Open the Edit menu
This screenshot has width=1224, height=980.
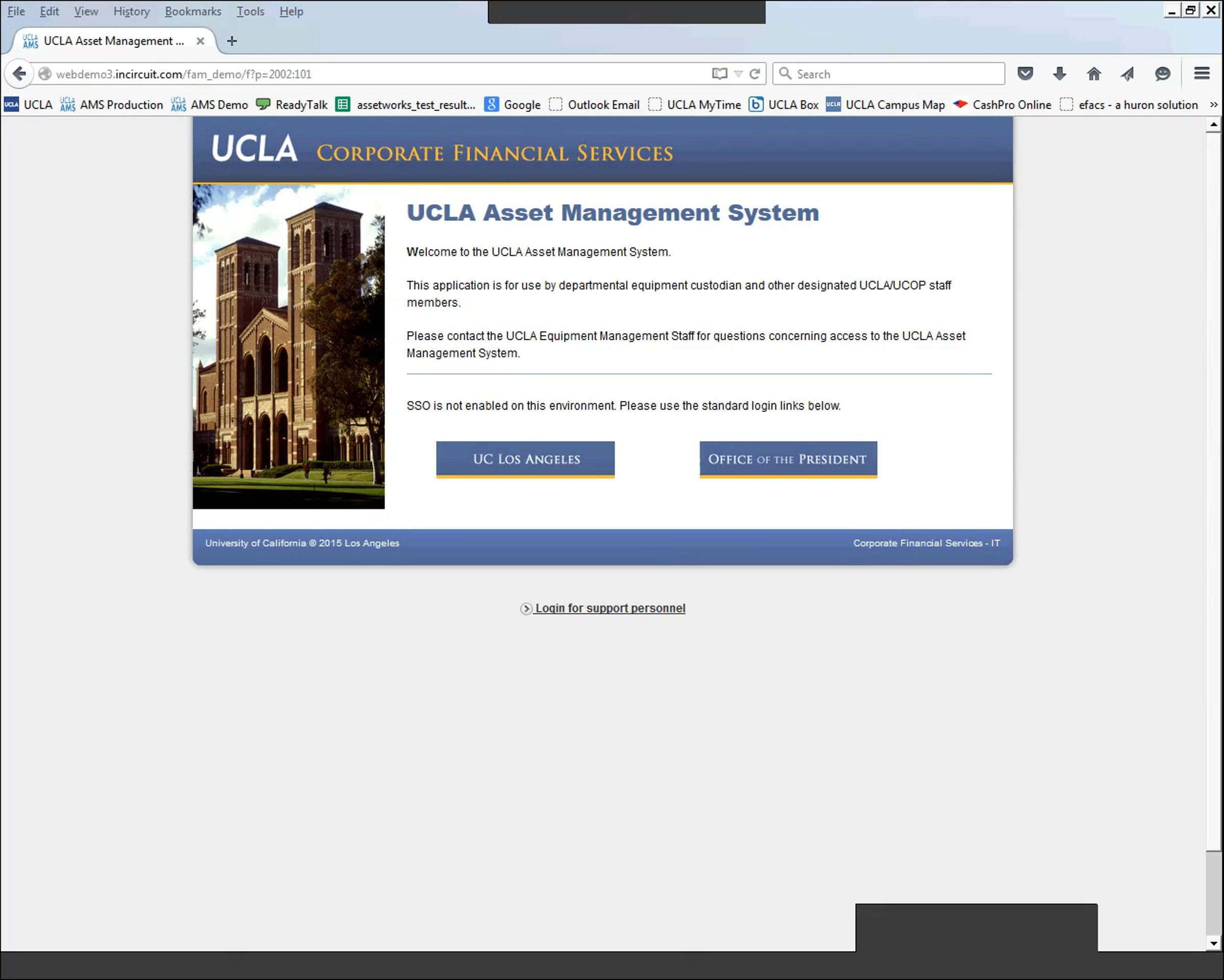click(x=49, y=11)
